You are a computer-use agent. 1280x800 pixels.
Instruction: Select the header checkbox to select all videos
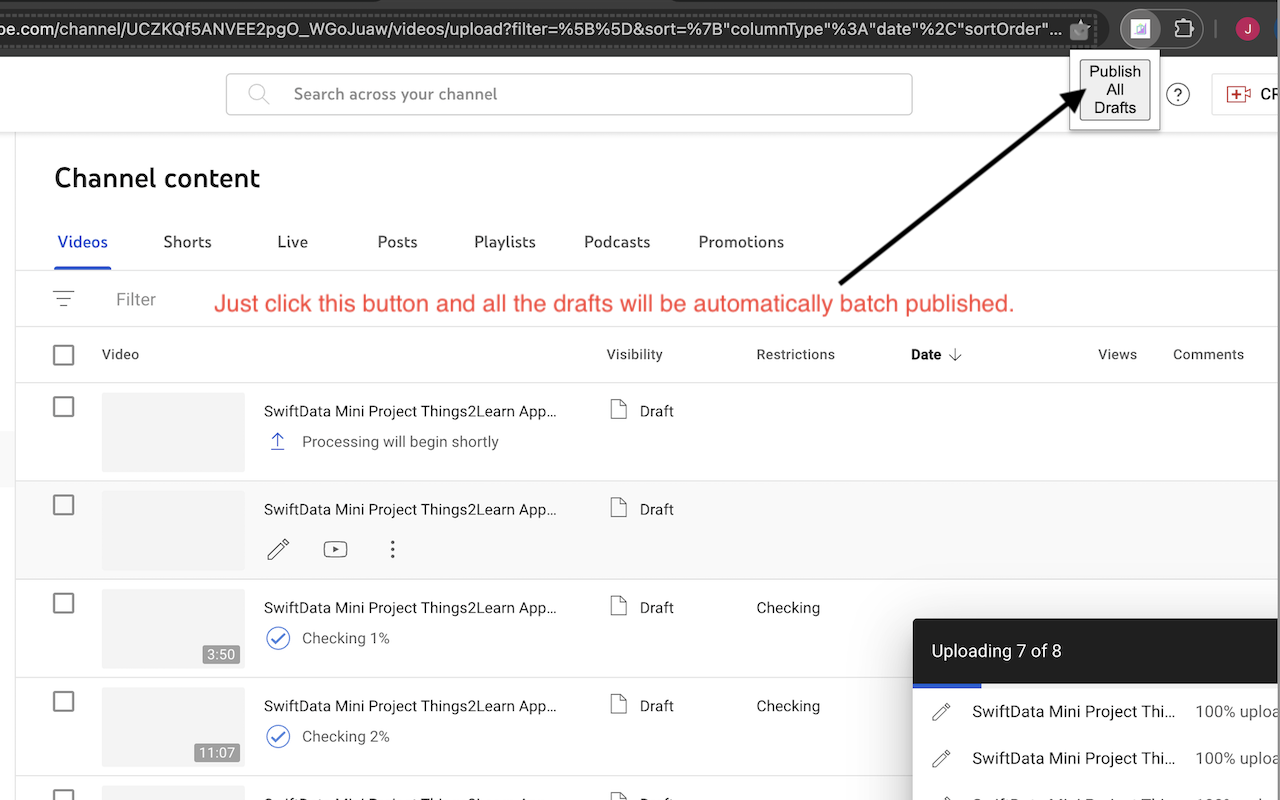tap(63, 354)
